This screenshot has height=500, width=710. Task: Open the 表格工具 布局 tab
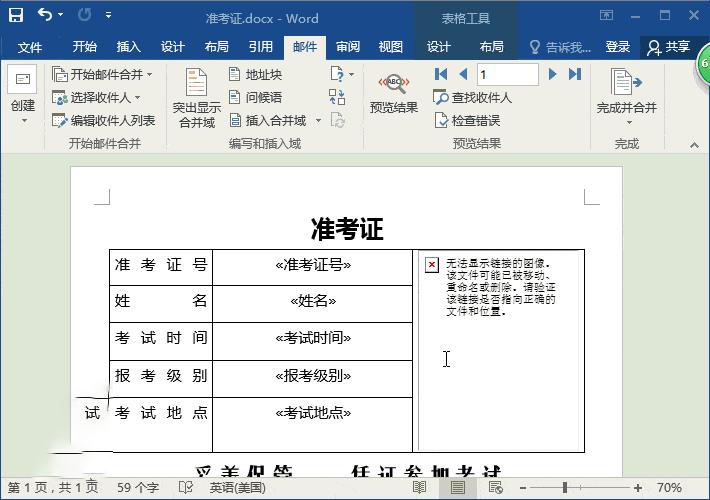[x=491, y=47]
